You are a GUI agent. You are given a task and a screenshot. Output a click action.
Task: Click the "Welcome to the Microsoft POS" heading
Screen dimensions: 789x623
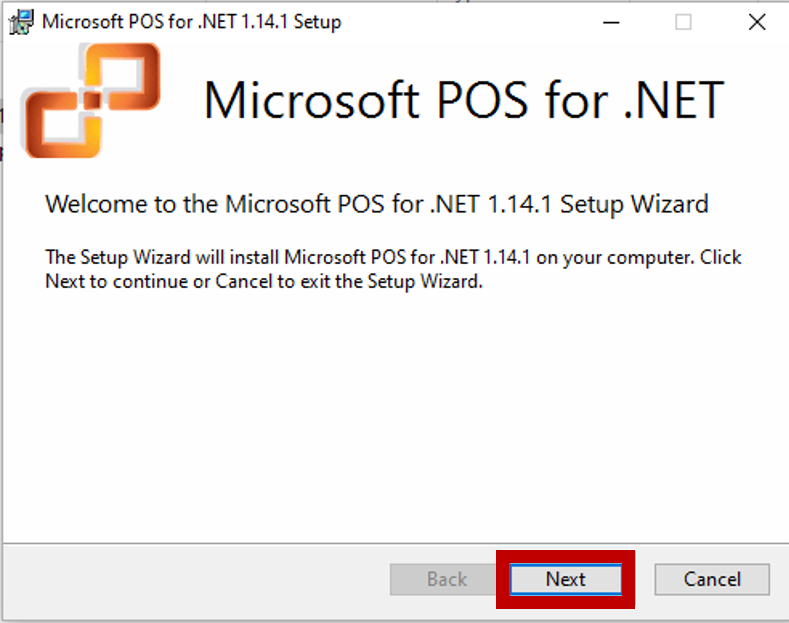click(376, 205)
